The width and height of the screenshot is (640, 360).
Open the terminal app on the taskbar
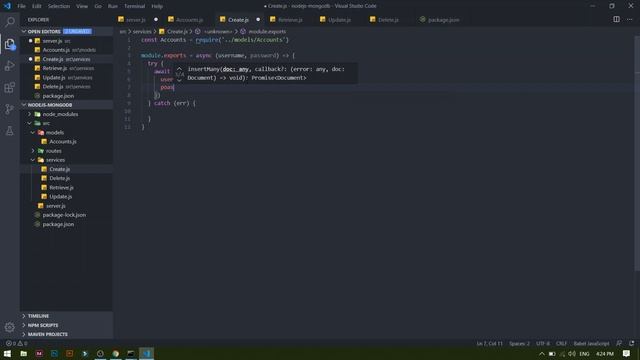(x=131, y=353)
